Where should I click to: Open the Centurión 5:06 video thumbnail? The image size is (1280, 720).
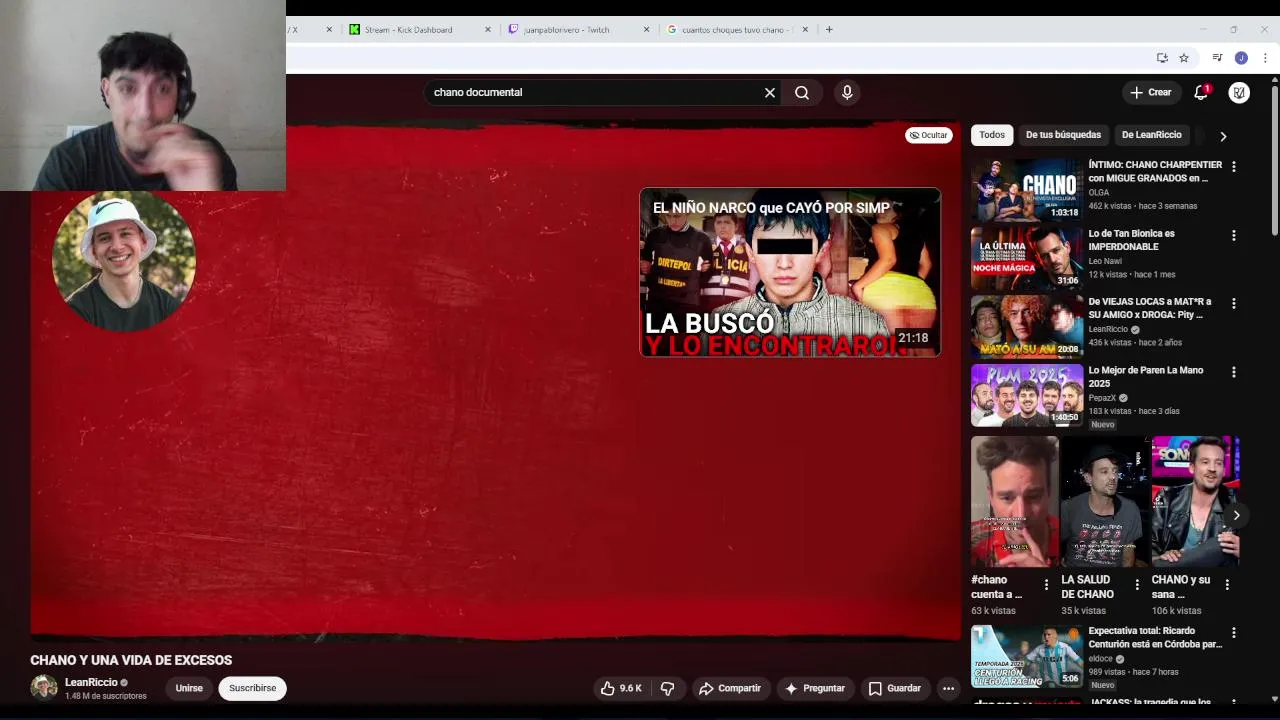1026,656
